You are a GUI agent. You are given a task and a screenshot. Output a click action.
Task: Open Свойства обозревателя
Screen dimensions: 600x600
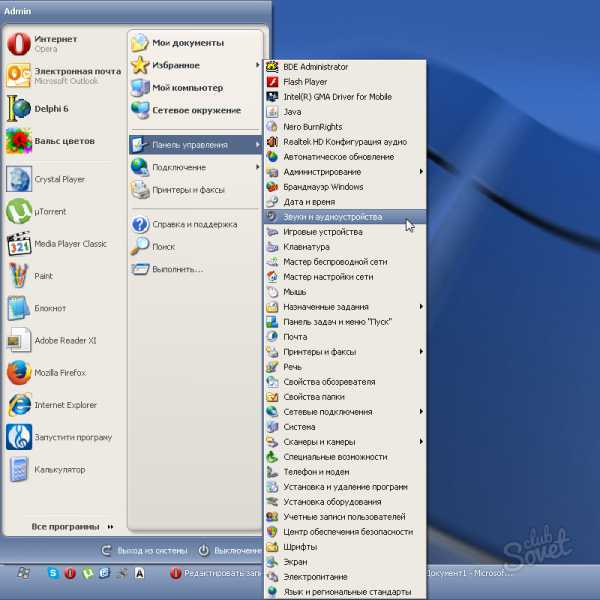click(345, 382)
